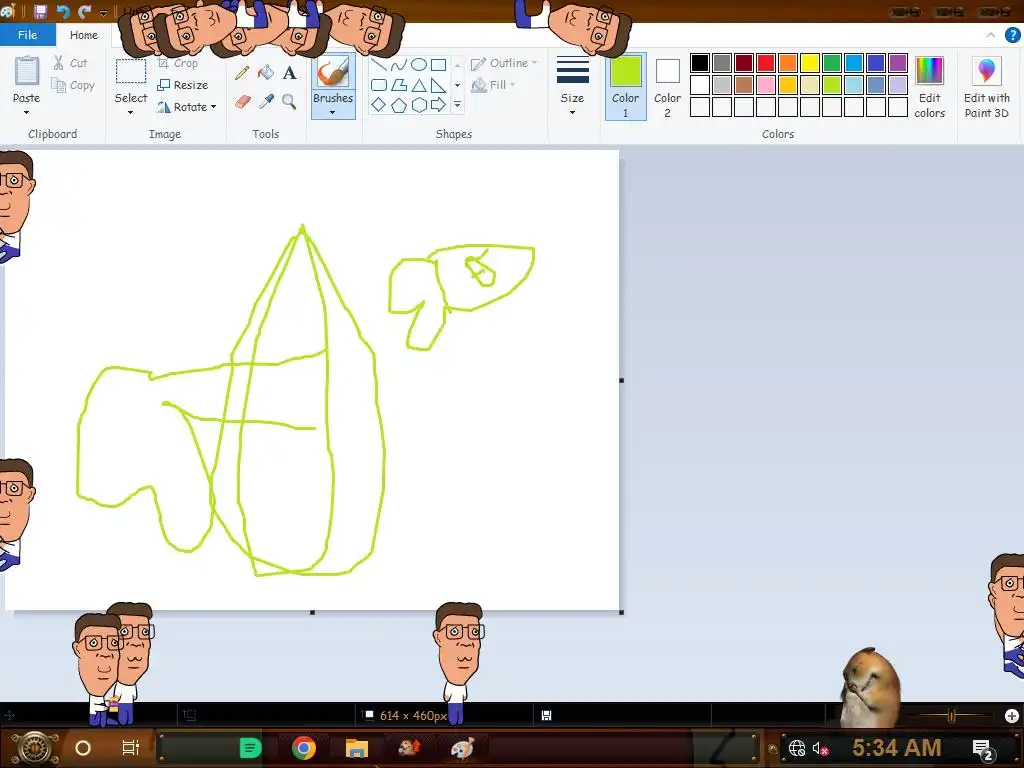Click the Redo arrow in title bar
Image resolution: width=1024 pixels, height=768 pixels.
pos(84,11)
